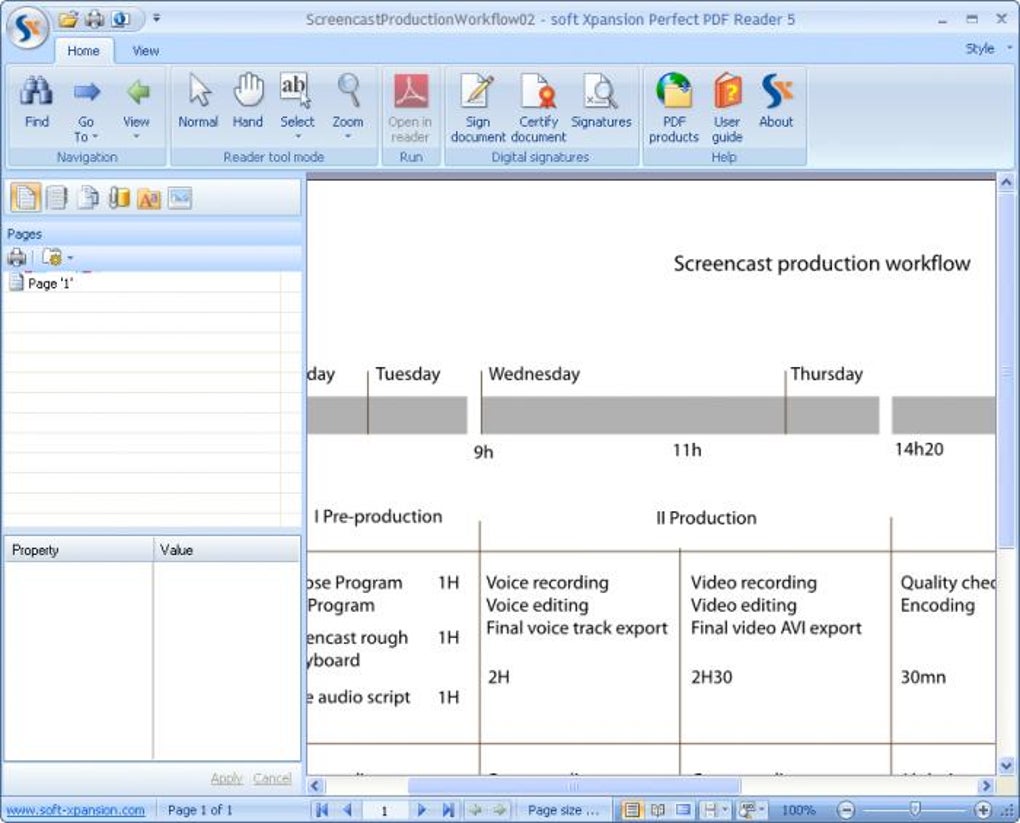The height and width of the screenshot is (823, 1020).
Task: Expand the Go To dropdown arrow
Action: tap(95, 137)
